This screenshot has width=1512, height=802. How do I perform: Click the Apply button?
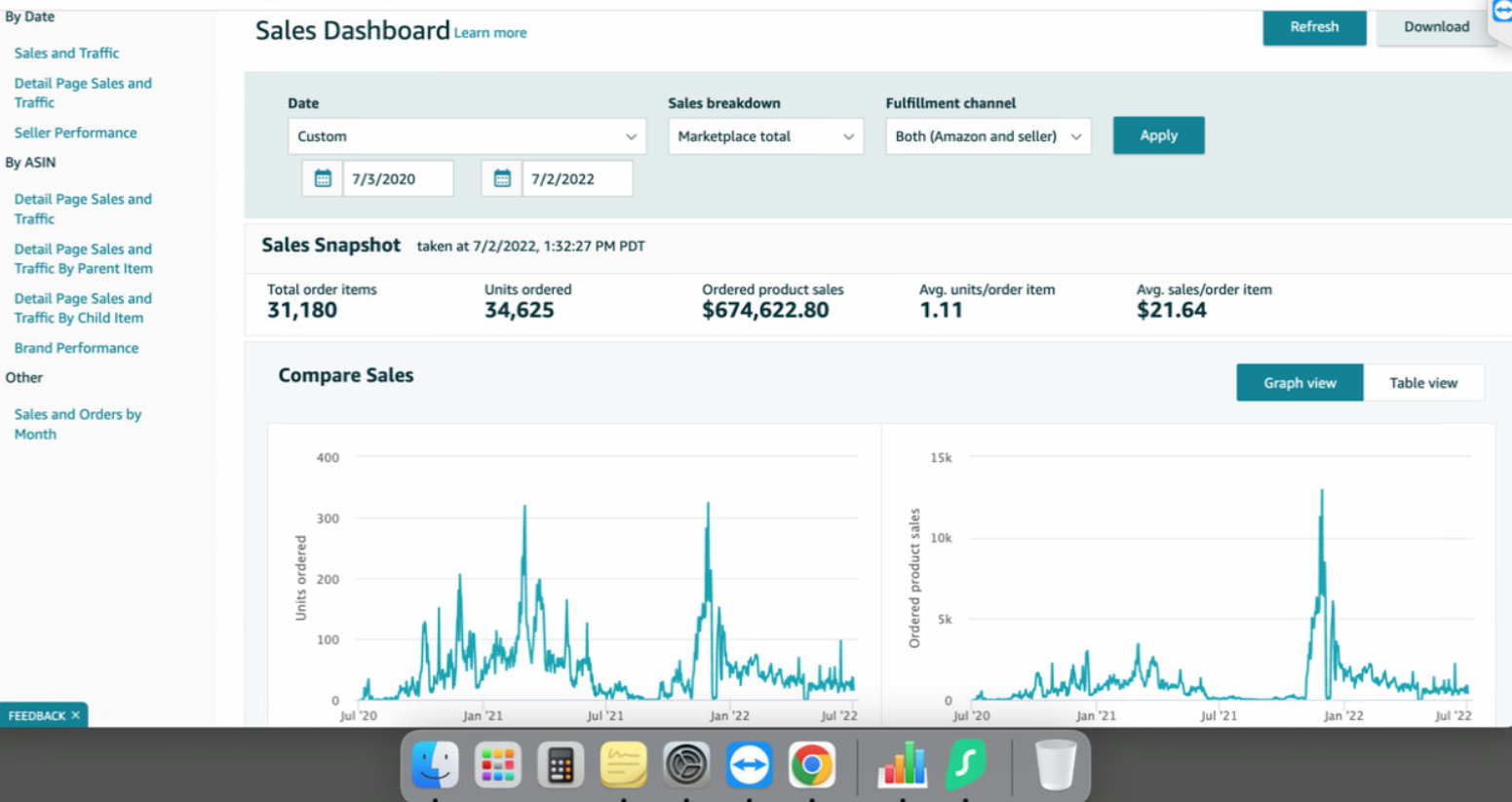click(x=1158, y=135)
